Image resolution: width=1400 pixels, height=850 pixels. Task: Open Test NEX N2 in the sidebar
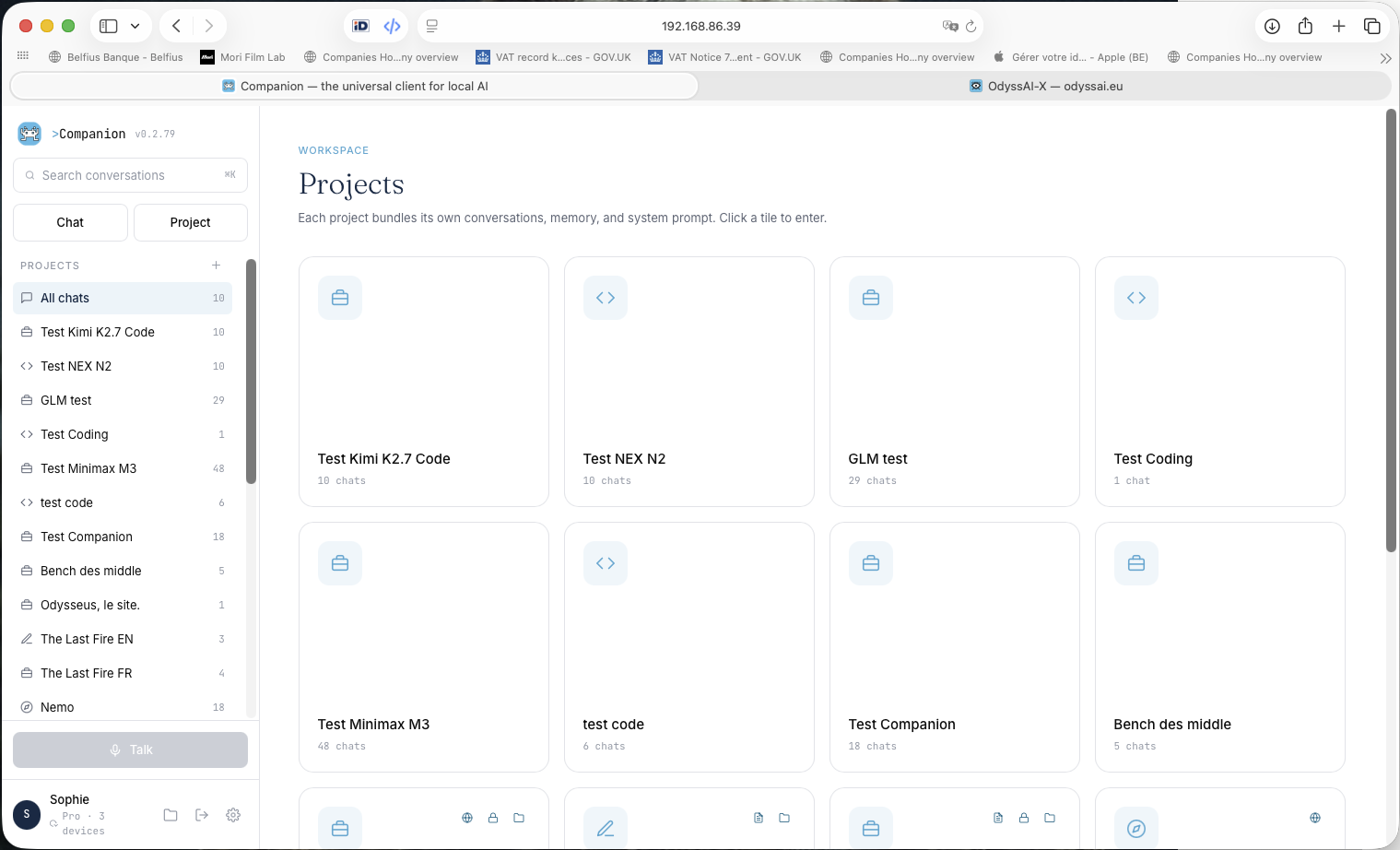click(x=123, y=366)
